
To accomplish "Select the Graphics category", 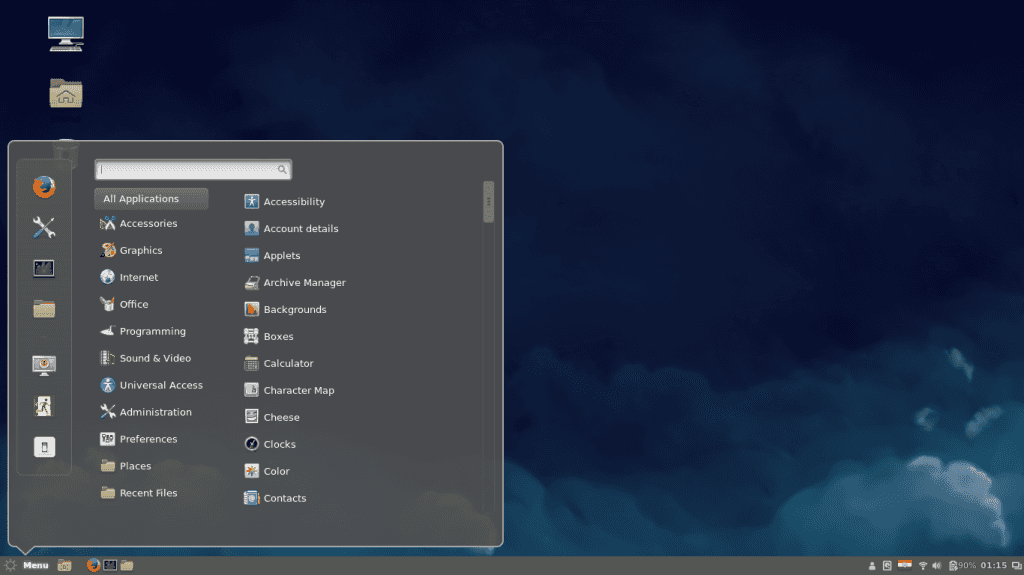I will [140, 251].
